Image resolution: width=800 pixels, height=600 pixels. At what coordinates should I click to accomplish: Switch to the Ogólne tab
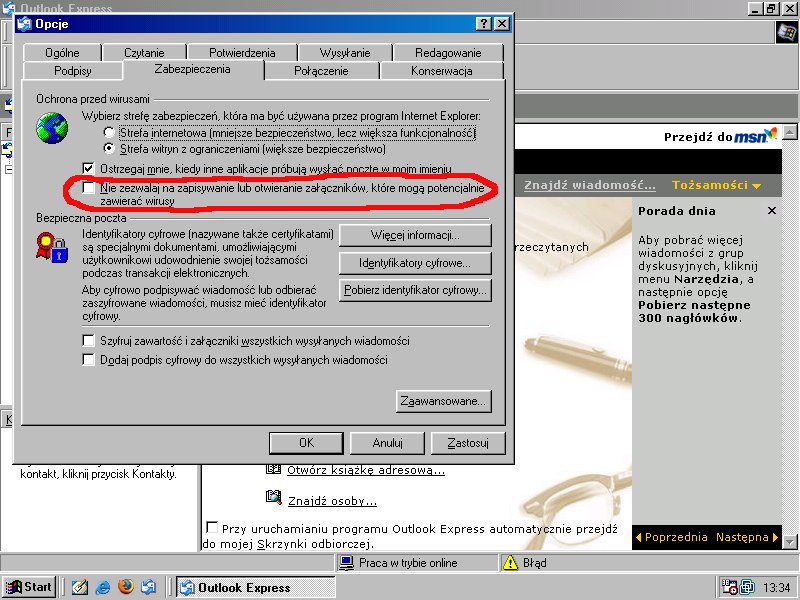coord(62,53)
